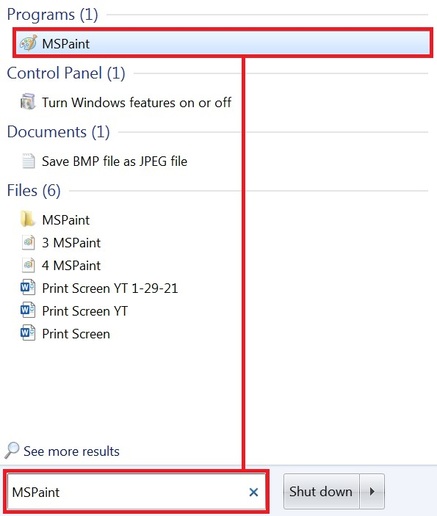Click the Documents (1) group header
This screenshot has height=516, width=437.
point(58,132)
